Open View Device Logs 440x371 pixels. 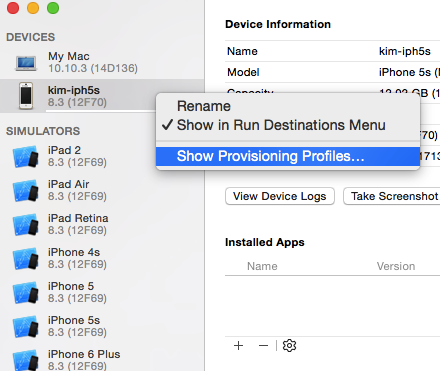280,196
